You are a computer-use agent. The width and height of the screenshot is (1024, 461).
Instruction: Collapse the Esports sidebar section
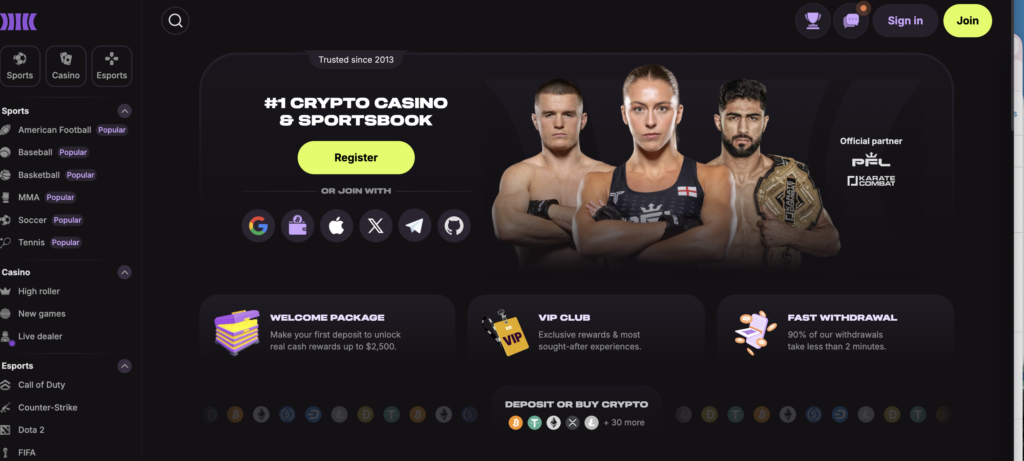[x=124, y=366]
